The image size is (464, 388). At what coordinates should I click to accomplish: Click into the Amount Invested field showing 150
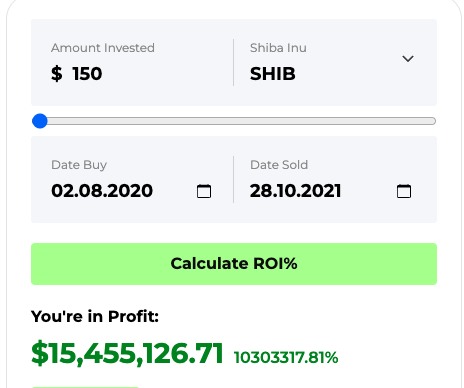pyautogui.click(x=87, y=74)
